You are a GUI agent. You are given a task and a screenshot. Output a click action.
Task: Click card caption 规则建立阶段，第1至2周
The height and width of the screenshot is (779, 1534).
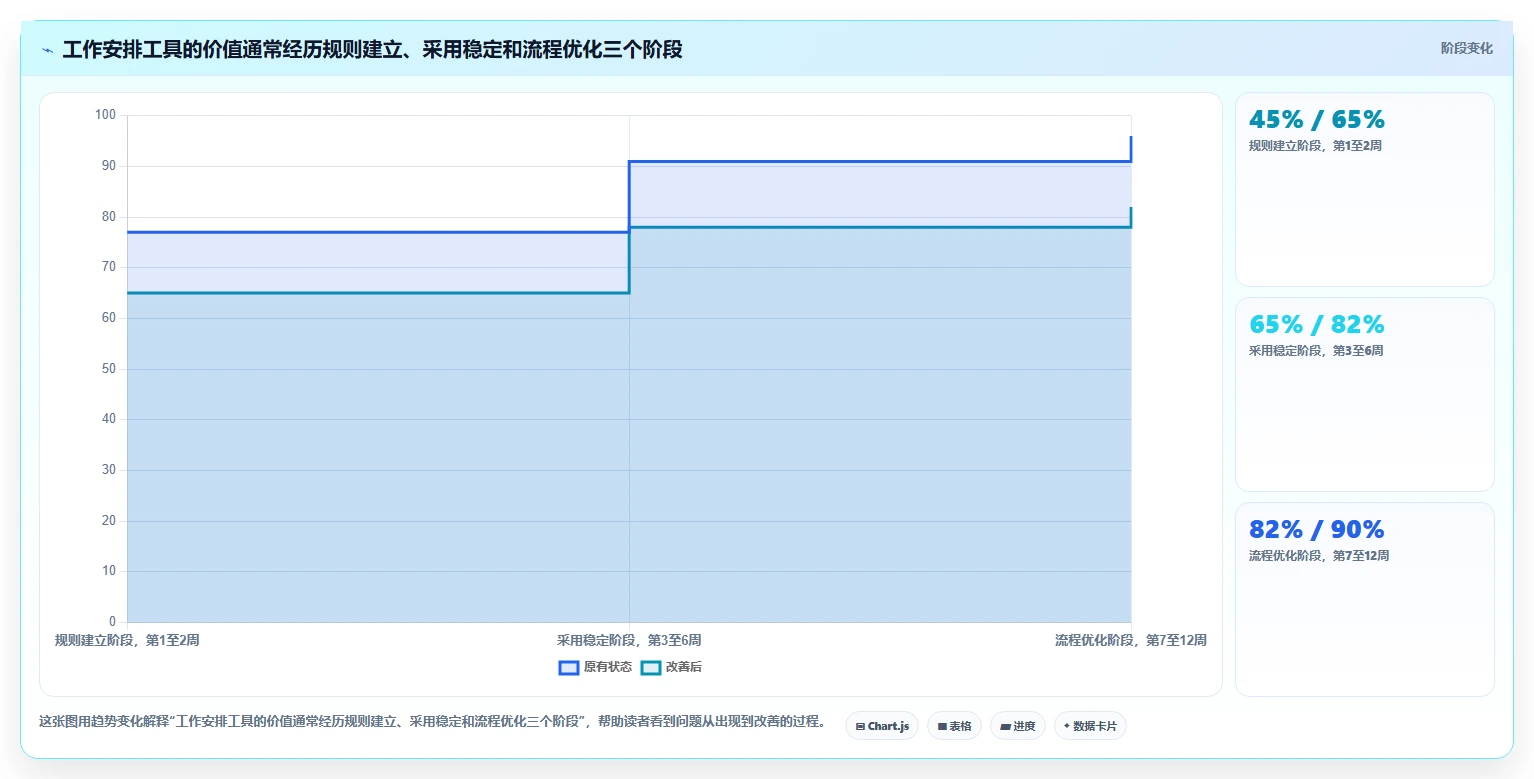[x=1315, y=146]
